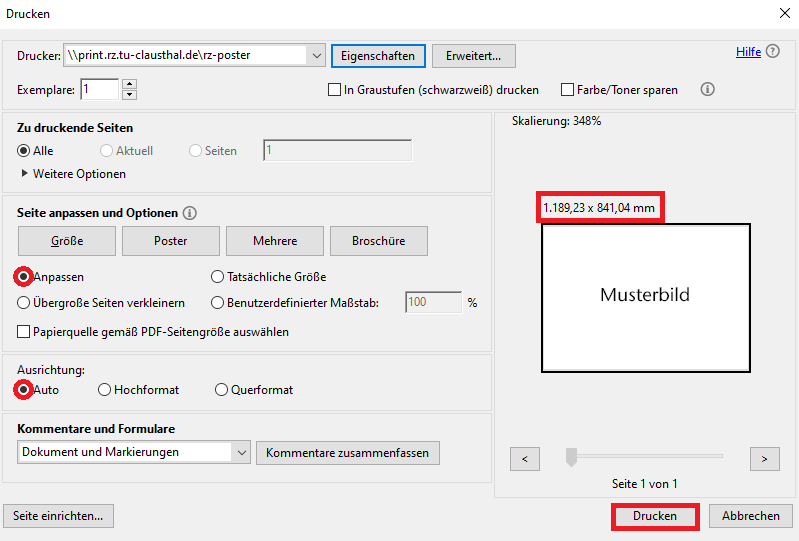Screen dimensions: 799x541
Task: Click the help question mark icon beside Hilfe
Action: tap(773, 52)
